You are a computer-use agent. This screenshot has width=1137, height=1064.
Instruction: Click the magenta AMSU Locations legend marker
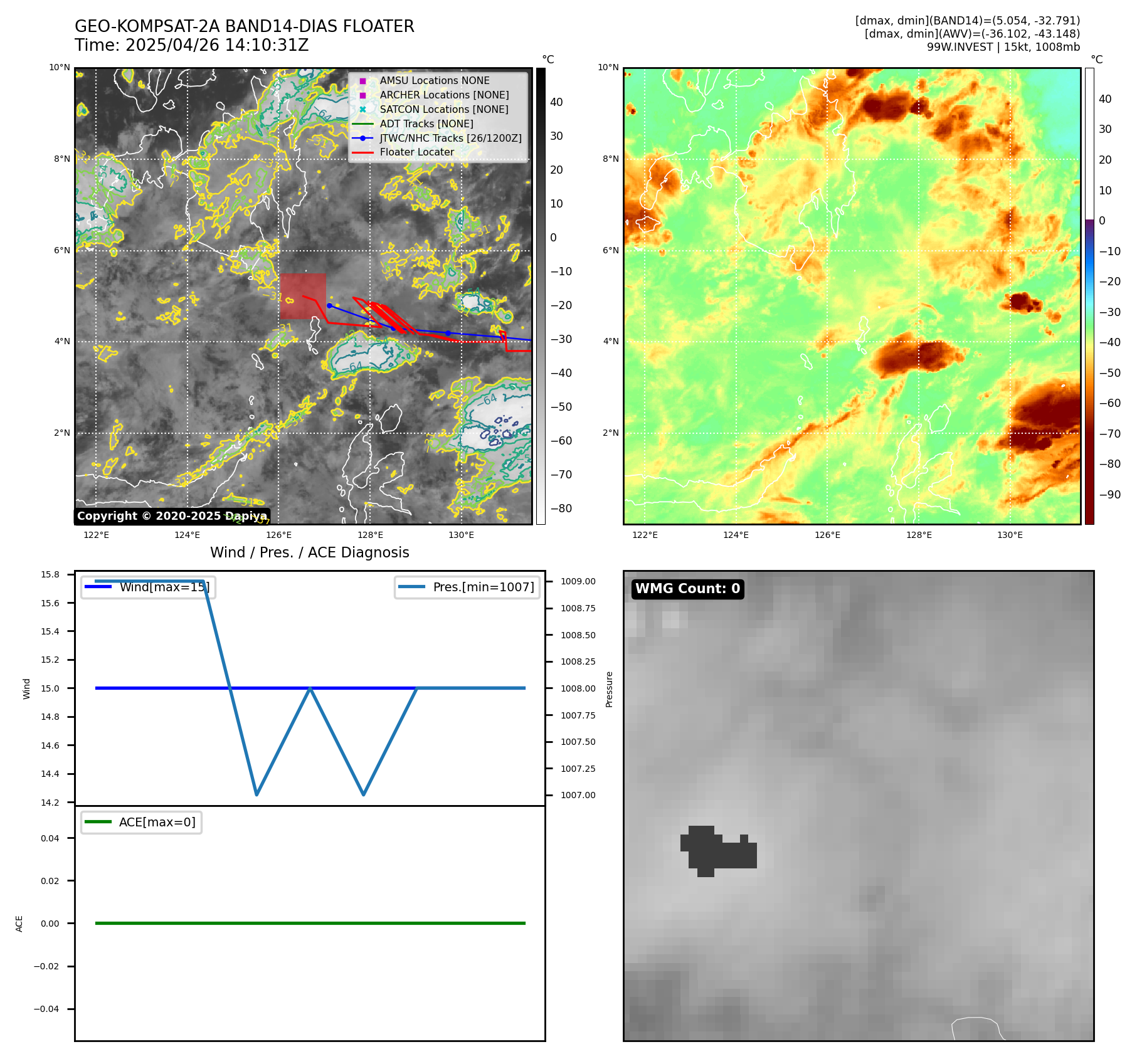(x=362, y=81)
